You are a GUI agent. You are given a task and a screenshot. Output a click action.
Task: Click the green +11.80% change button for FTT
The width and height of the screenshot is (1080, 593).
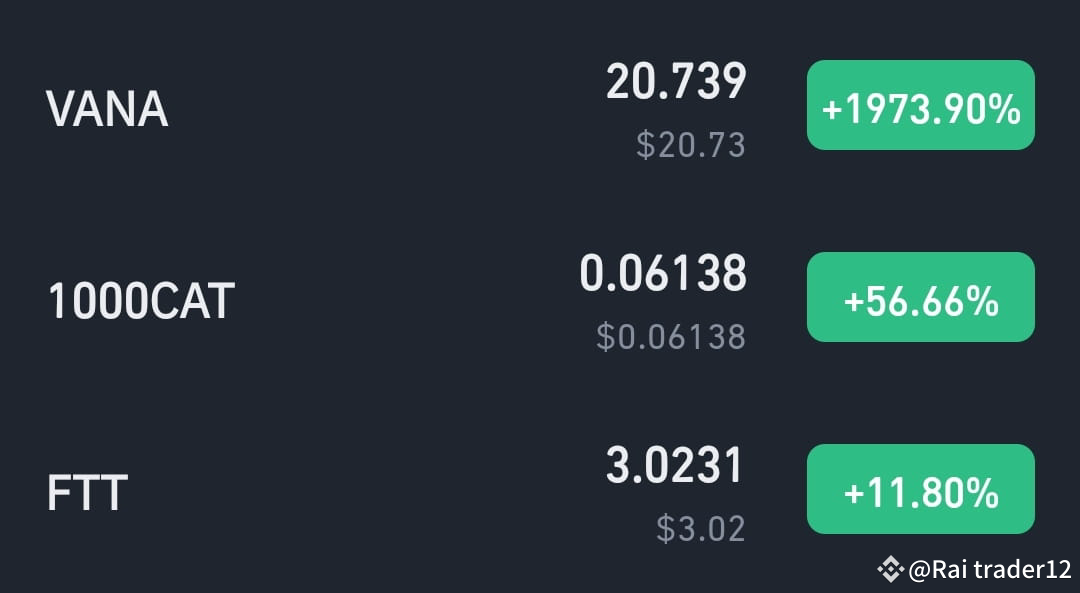[920, 489]
